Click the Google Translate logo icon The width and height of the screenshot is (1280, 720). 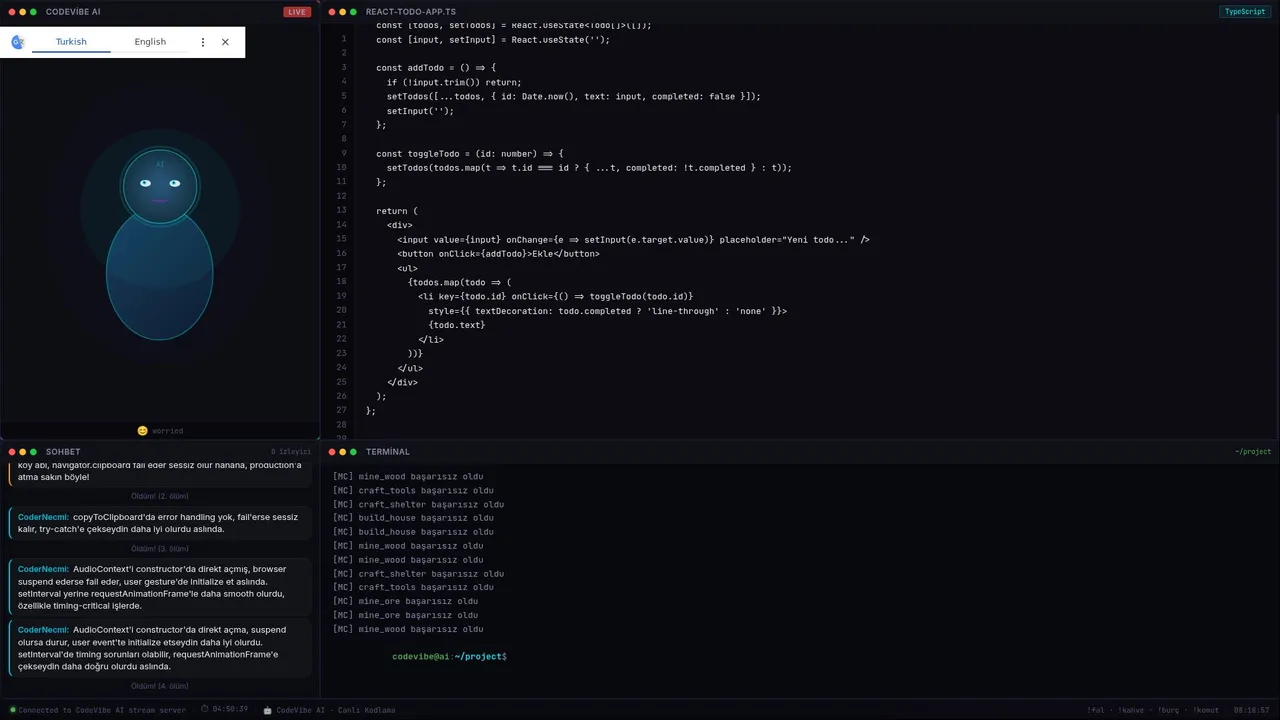[17, 42]
